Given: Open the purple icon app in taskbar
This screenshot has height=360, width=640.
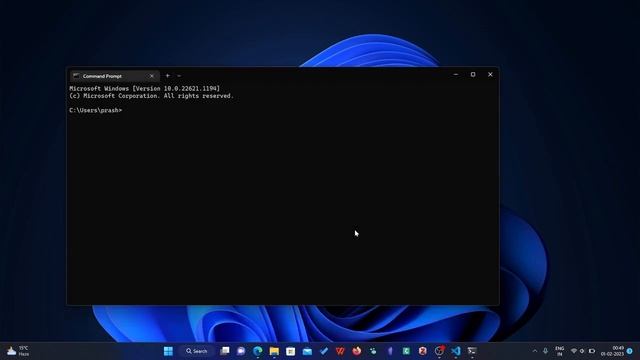Looking at the screenshot, I should [390, 351].
